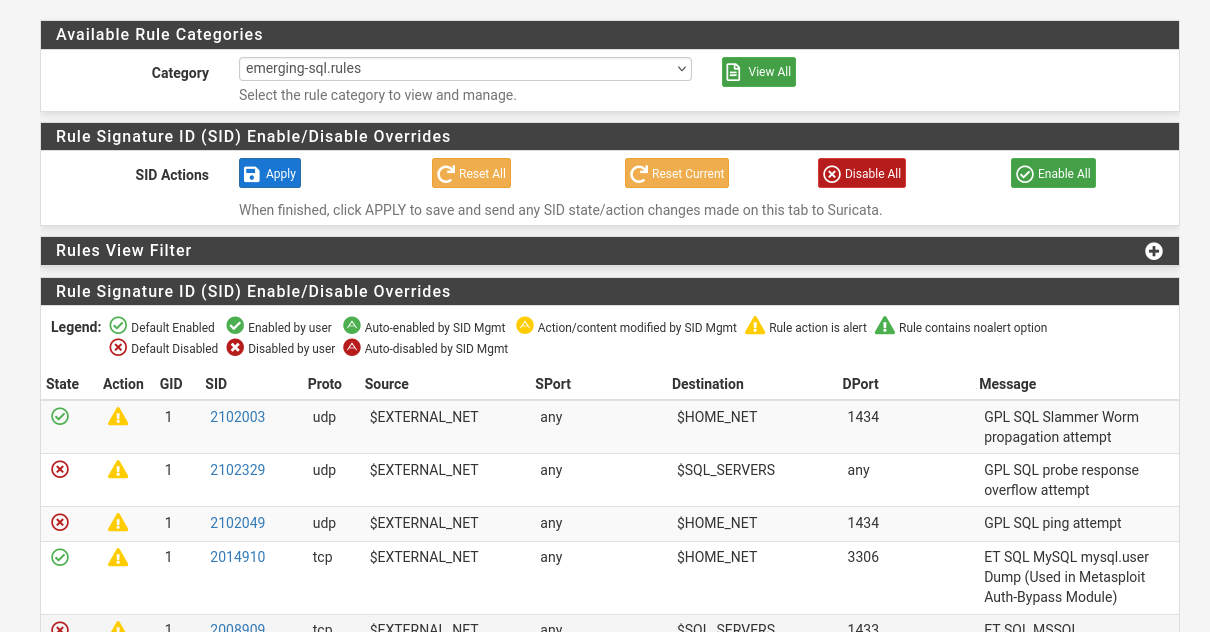Viewport: 1210px width, 632px height.
Task: Click $EXTERNAL_NET source for SID 2102049
Action: pyautogui.click(x=424, y=523)
